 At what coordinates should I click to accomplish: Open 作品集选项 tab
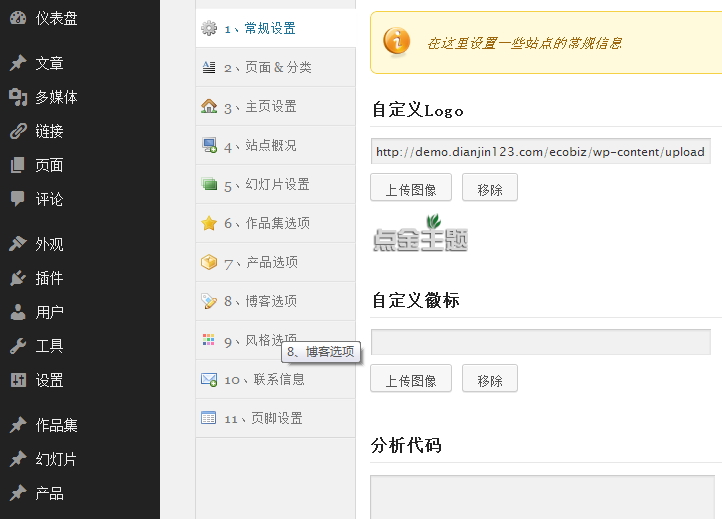[x=276, y=223]
